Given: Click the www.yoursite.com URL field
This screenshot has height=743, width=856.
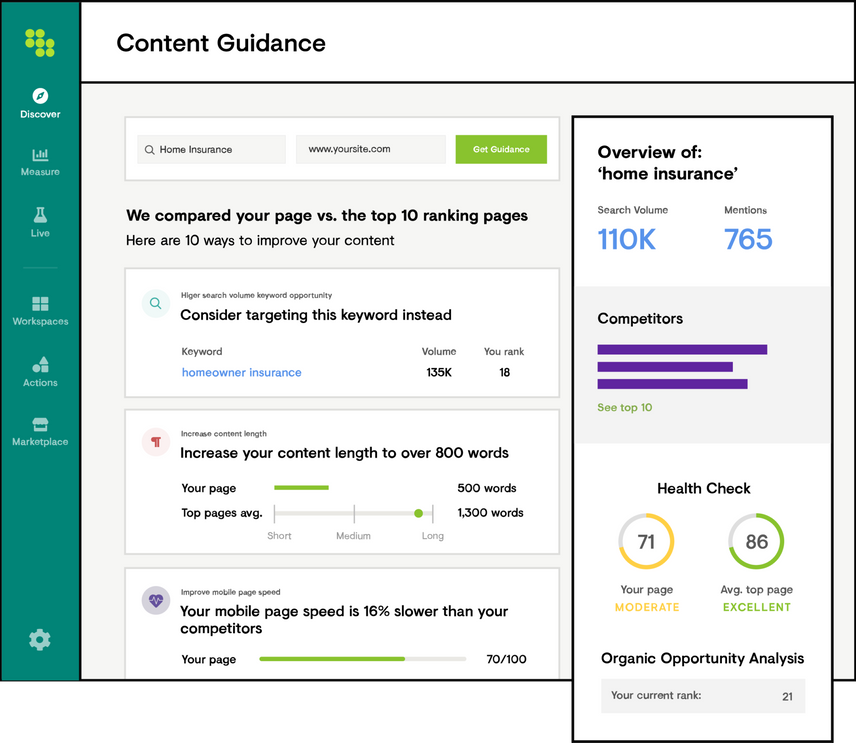Looking at the screenshot, I should [371, 148].
